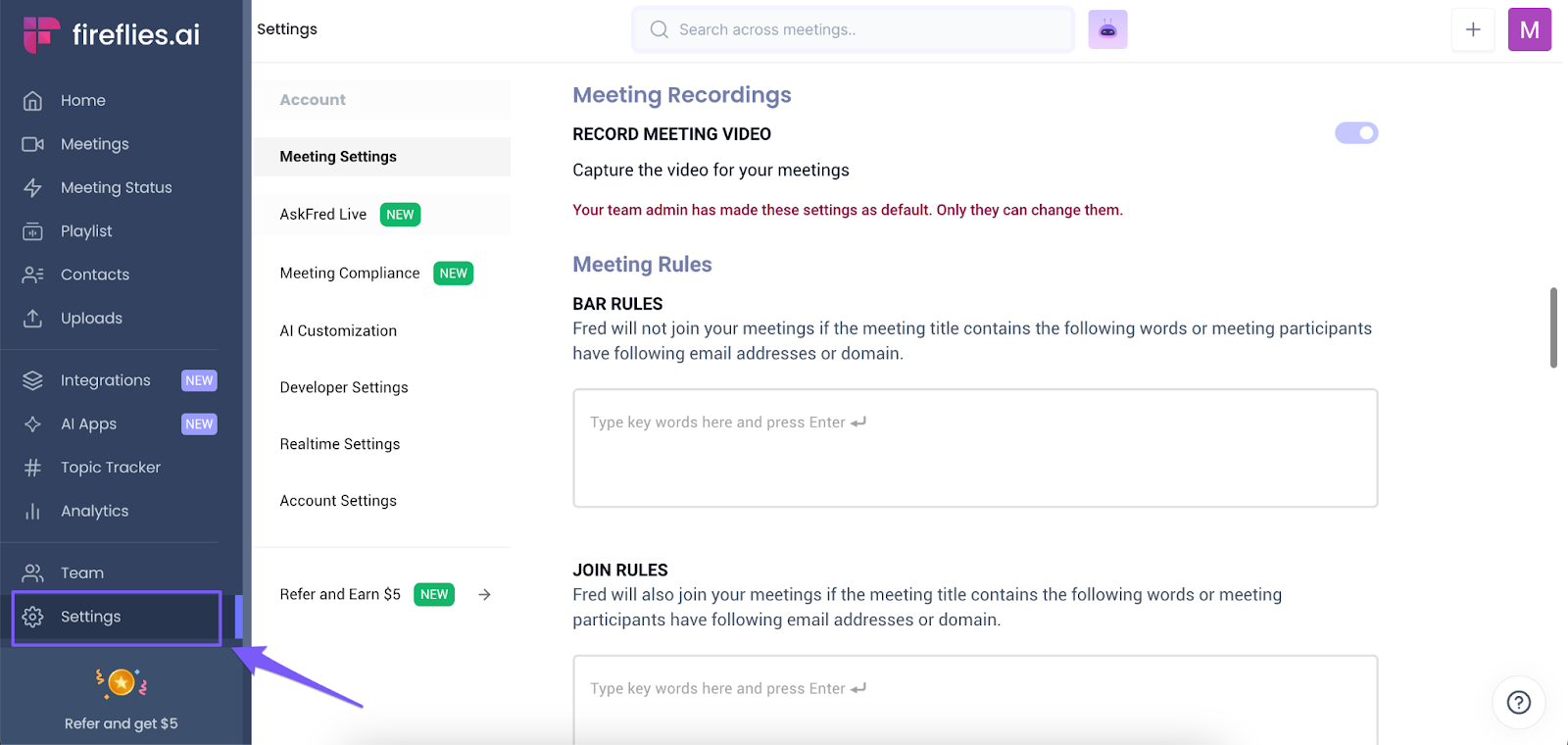Click the Meeting Rules heading
This screenshot has width=1568, height=745.
(642, 265)
